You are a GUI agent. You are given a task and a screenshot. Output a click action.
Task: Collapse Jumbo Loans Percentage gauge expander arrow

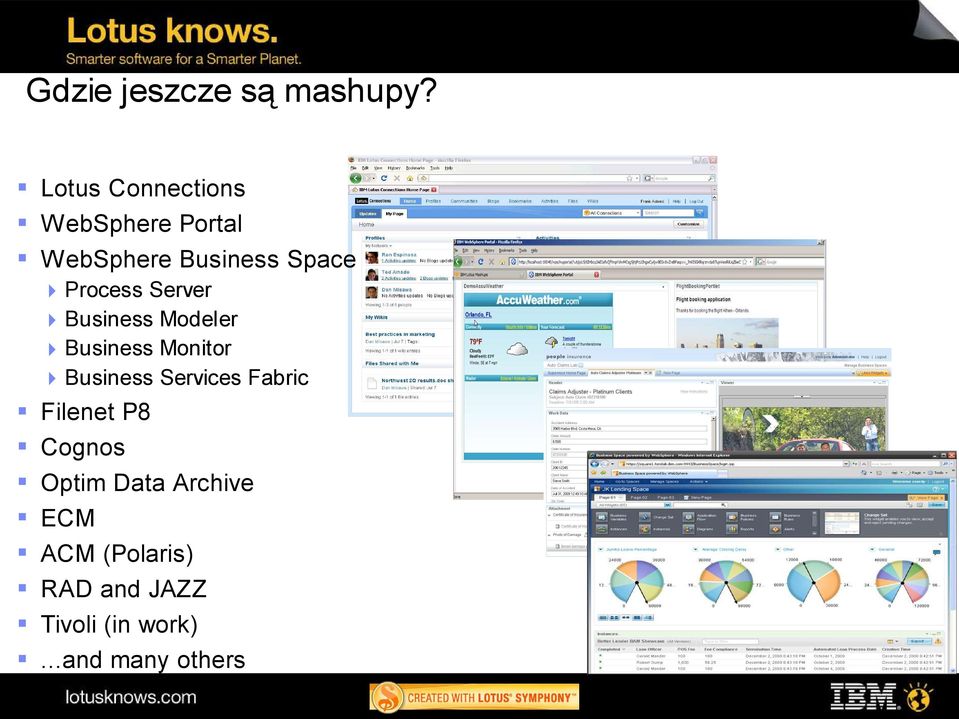point(601,549)
